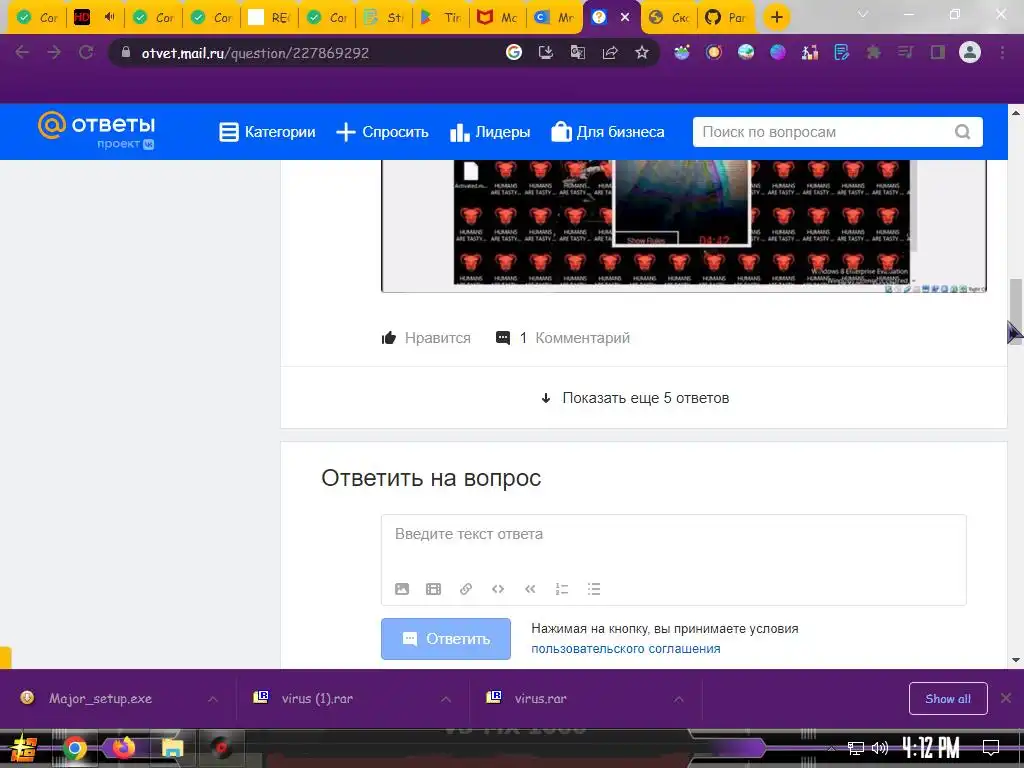1024x768 pixels.
Task: Click the taskbar clock 4:12 PM
Action: (x=931, y=746)
